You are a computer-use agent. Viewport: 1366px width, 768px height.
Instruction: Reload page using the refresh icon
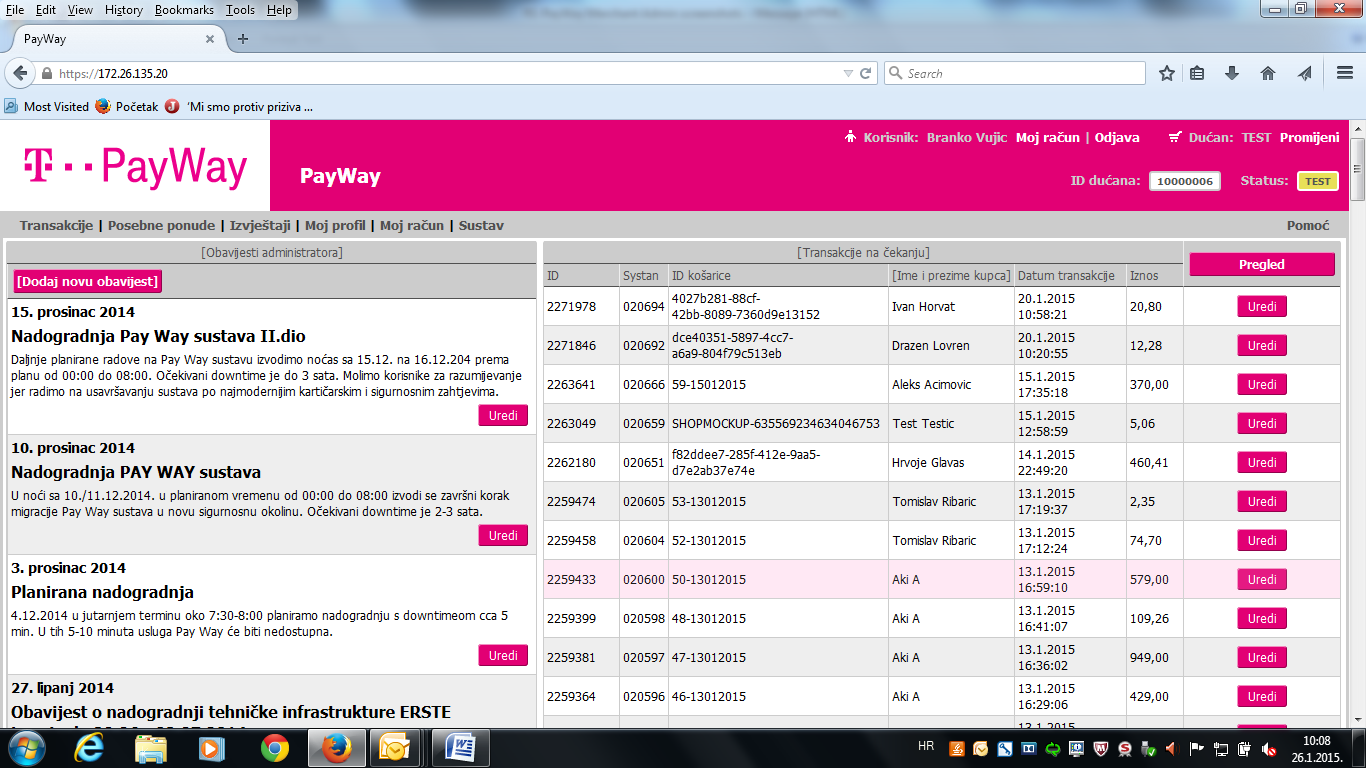pyautogui.click(x=866, y=73)
